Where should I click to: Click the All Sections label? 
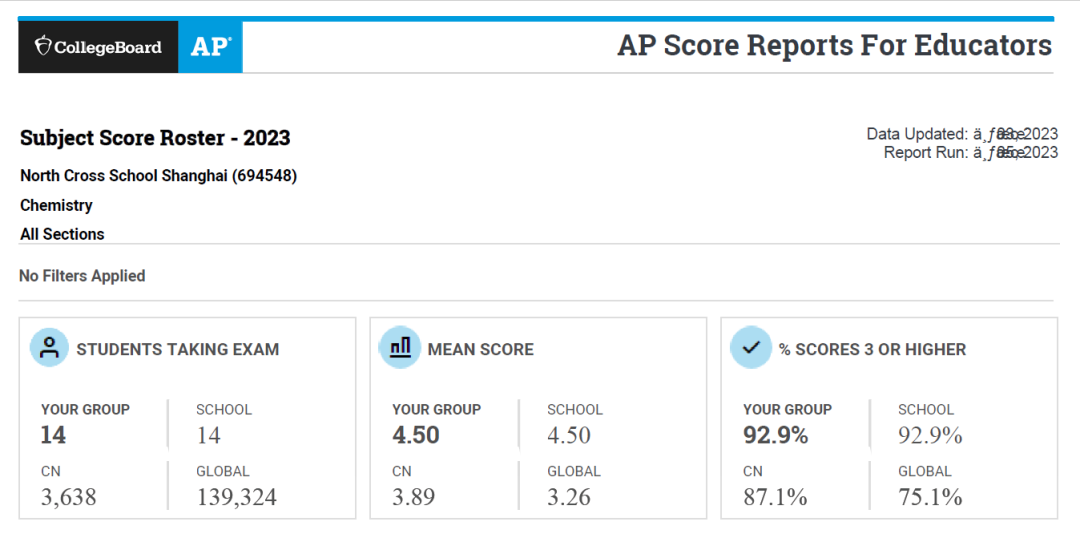point(62,234)
